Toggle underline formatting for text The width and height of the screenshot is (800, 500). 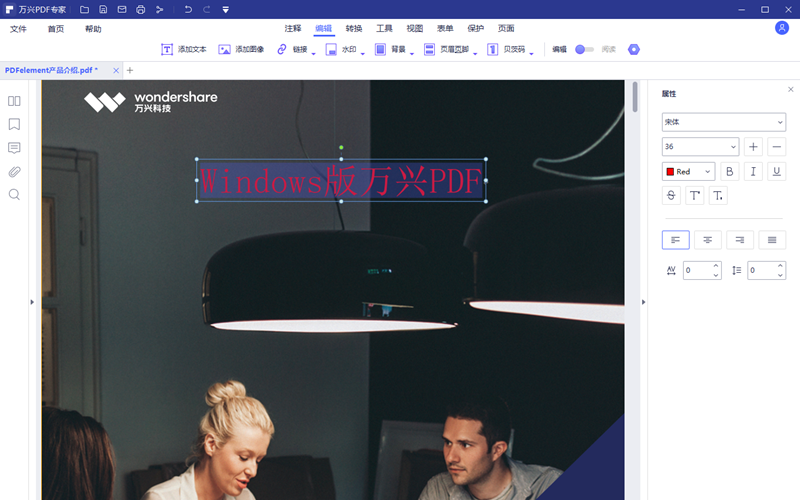(777, 171)
